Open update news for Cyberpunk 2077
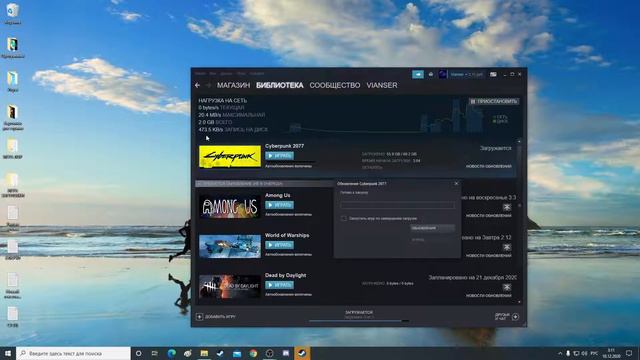640x360 pixels. point(489,166)
